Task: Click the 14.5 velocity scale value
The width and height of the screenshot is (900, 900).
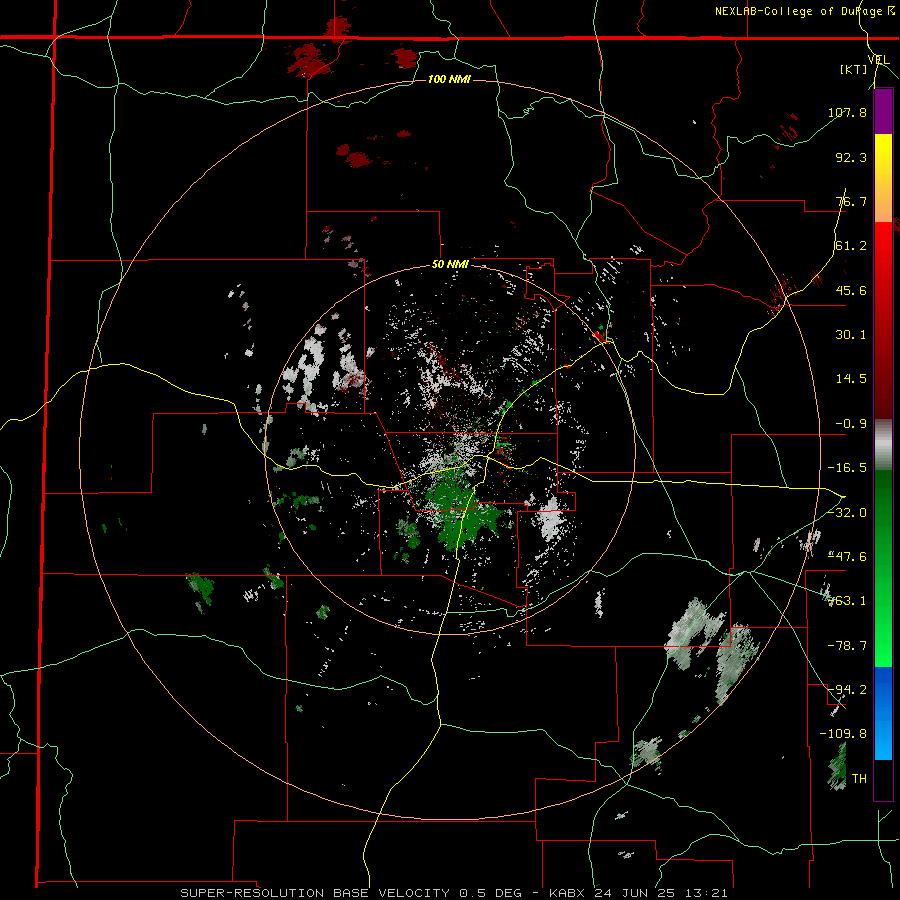Action: 851,379
